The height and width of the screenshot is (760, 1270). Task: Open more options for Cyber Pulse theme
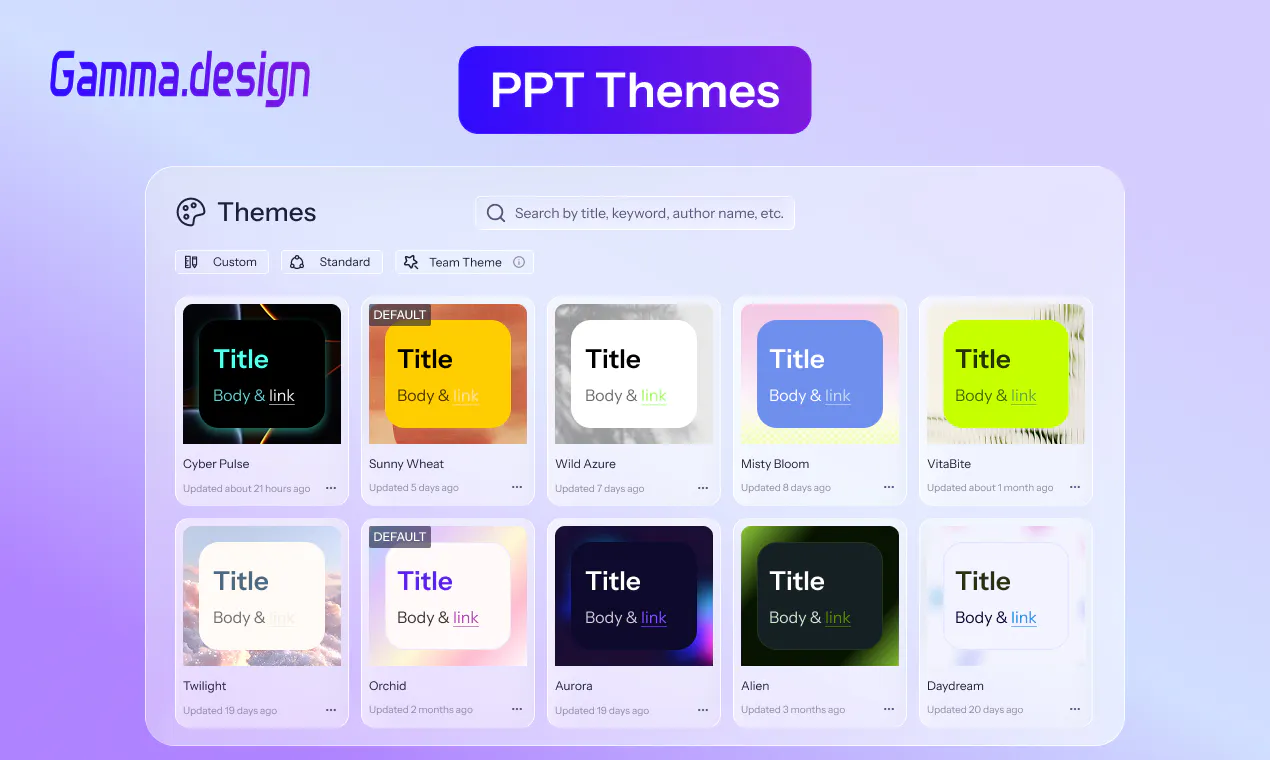click(x=331, y=488)
